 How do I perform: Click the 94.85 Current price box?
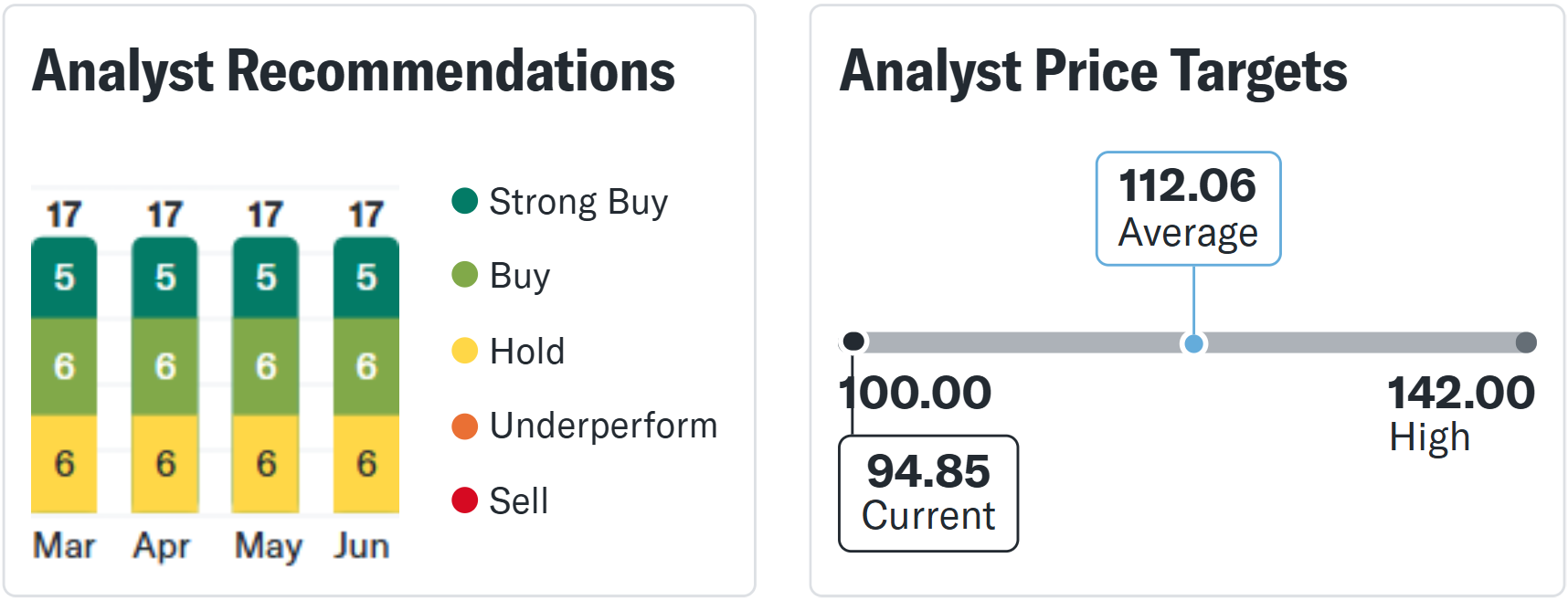click(x=928, y=493)
